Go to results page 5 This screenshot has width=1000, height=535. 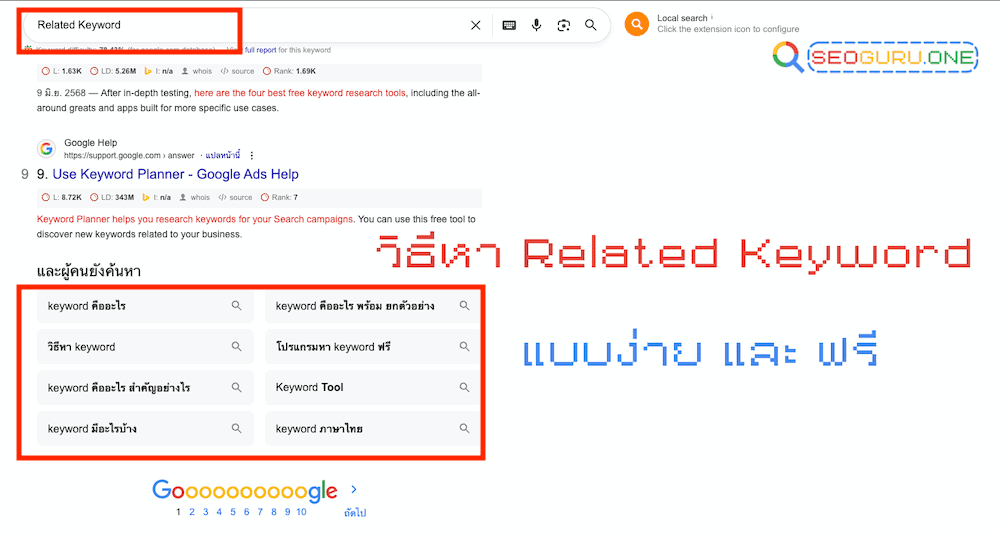(x=233, y=512)
